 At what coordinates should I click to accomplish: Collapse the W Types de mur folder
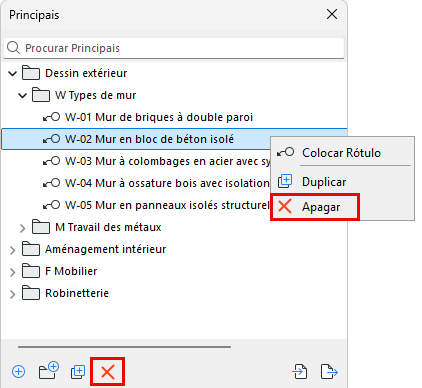click(22, 96)
